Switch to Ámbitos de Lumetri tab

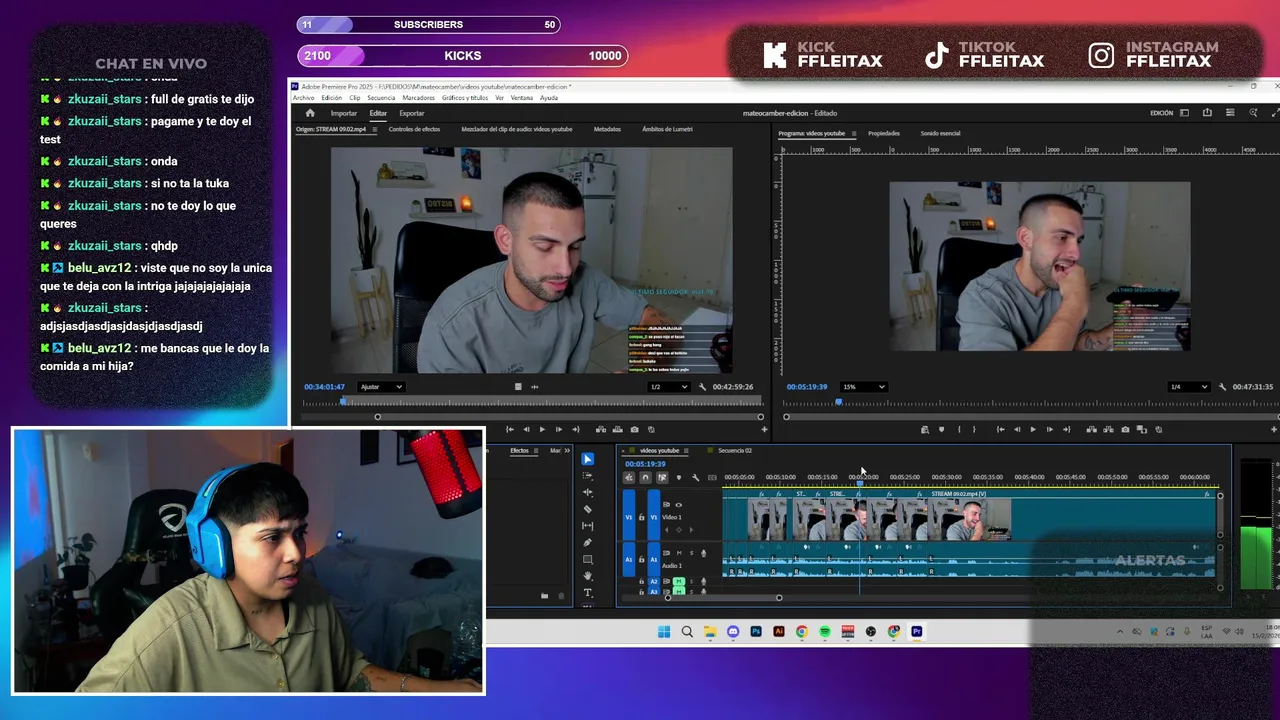coord(667,129)
